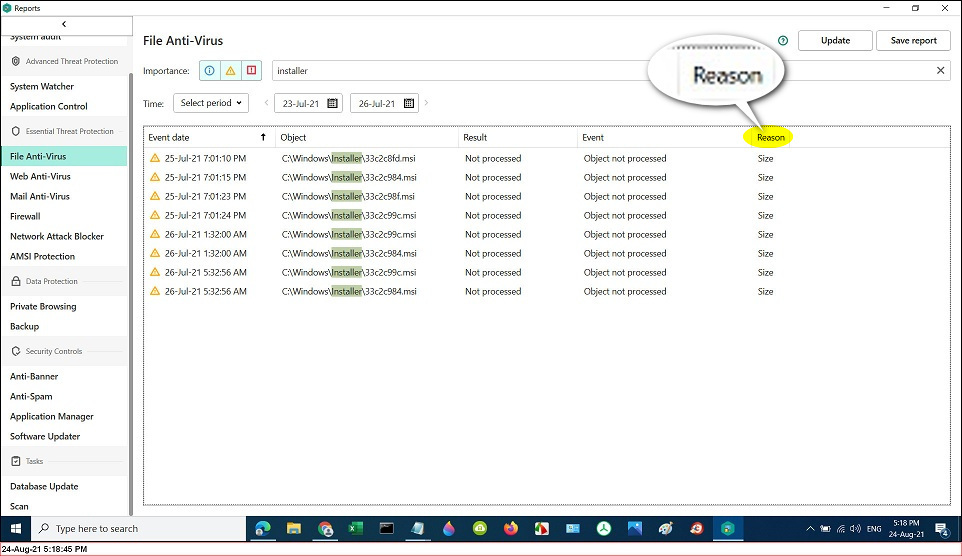Open calendar for 26-Jul-21 end date

click(x=409, y=103)
